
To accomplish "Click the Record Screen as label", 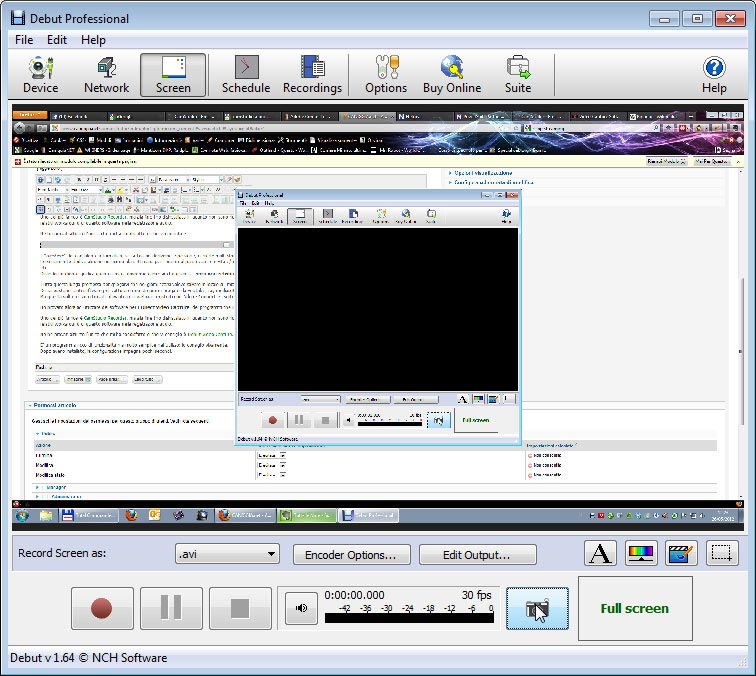I will point(62,553).
